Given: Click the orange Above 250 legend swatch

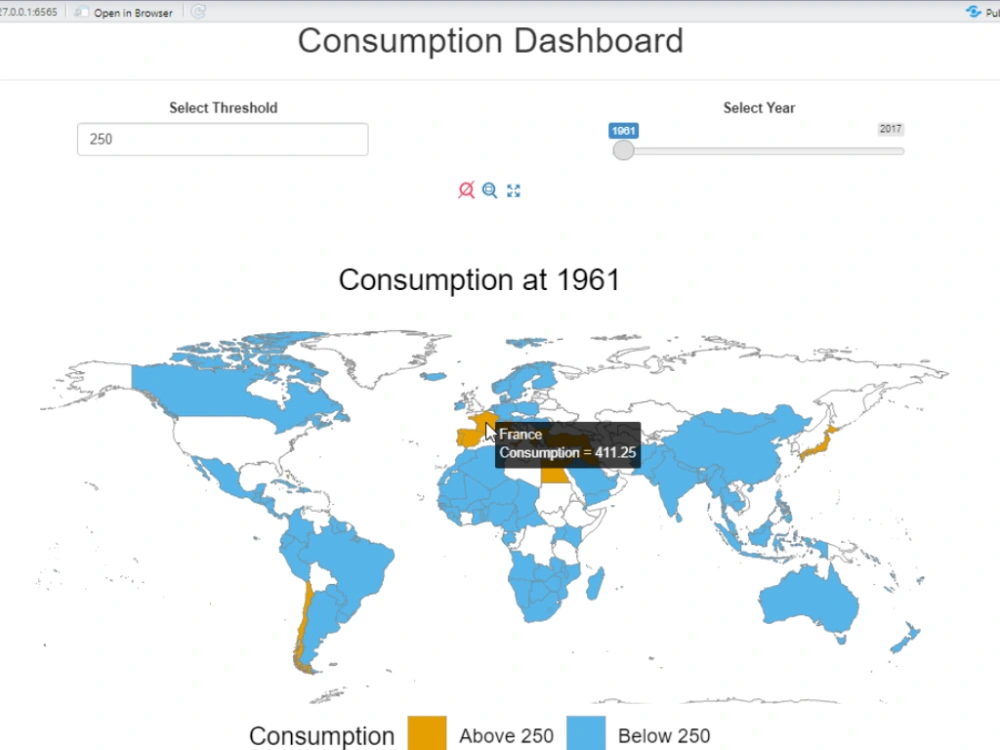Looking at the screenshot, I should pos(427,733).
